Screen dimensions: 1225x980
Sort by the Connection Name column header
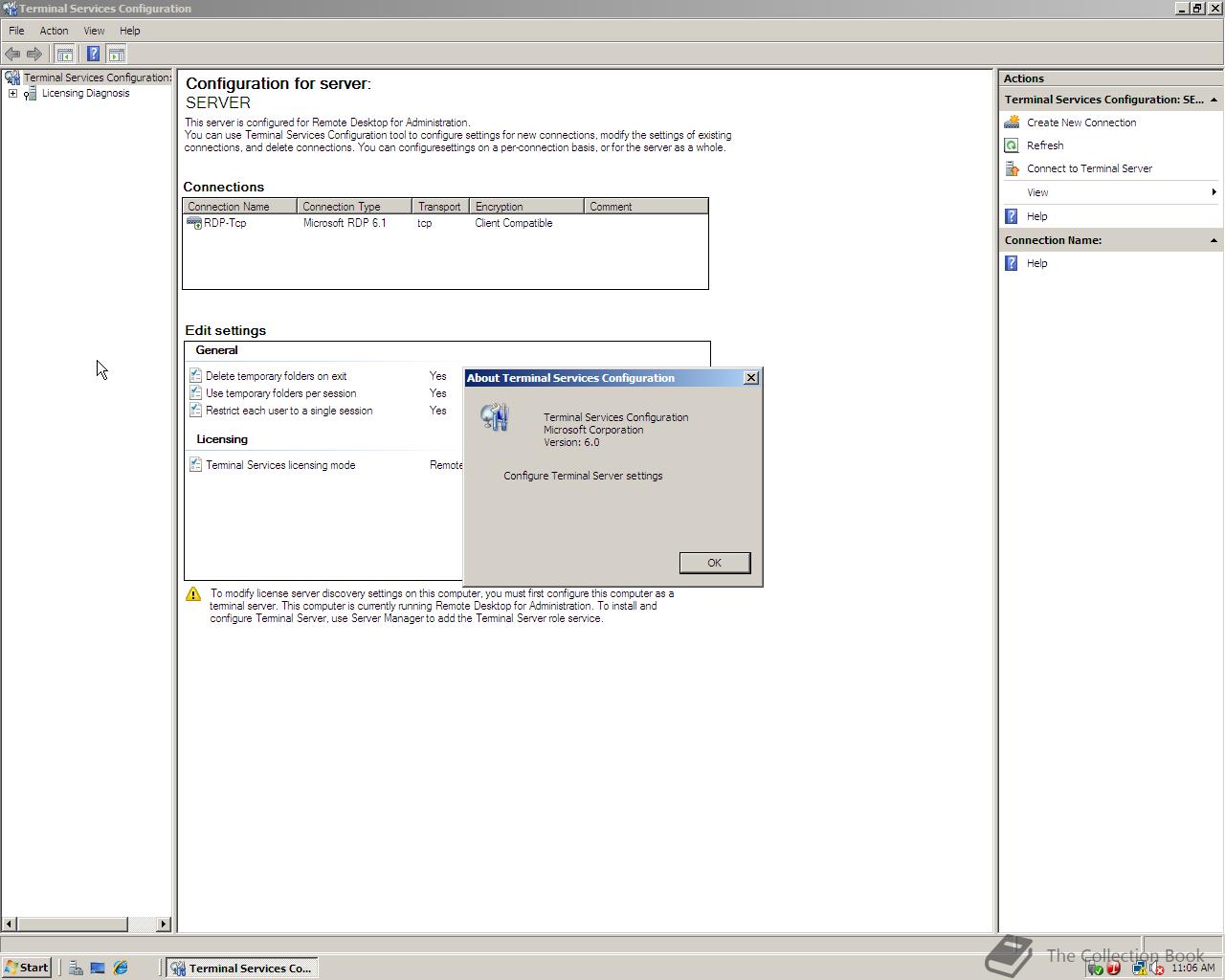pyautogui.click(x=239, y=207)
